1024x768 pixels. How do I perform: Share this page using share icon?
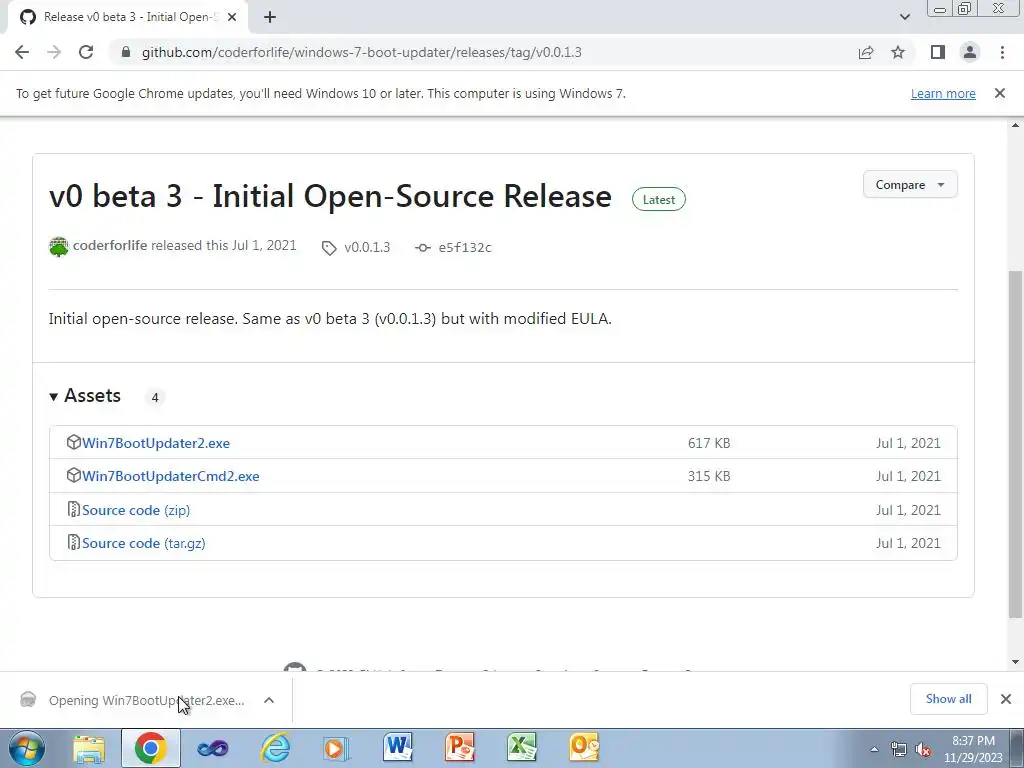point(866,52)
